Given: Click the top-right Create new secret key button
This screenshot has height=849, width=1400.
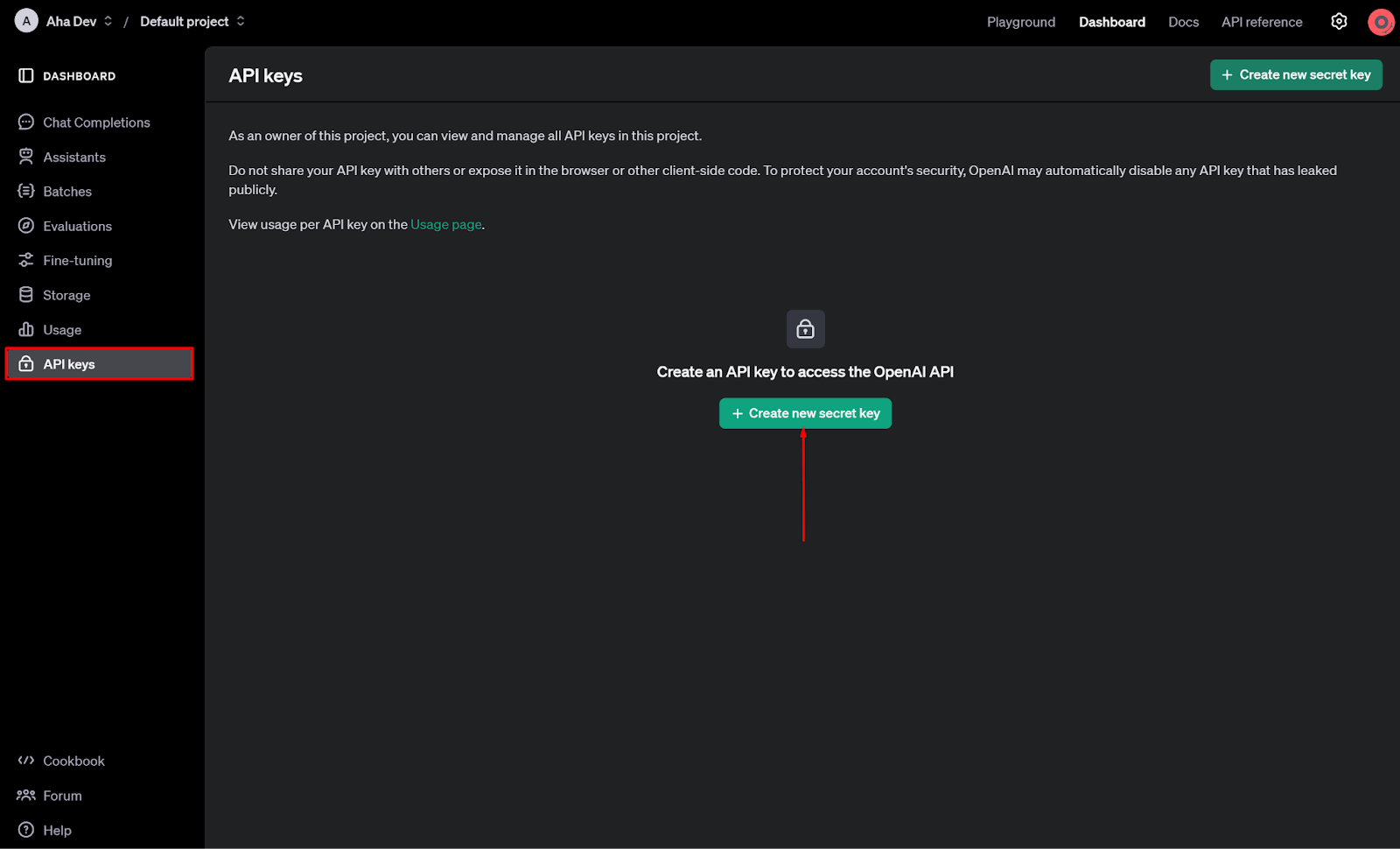Looking at the screenshot, I should pos(1296,74).
